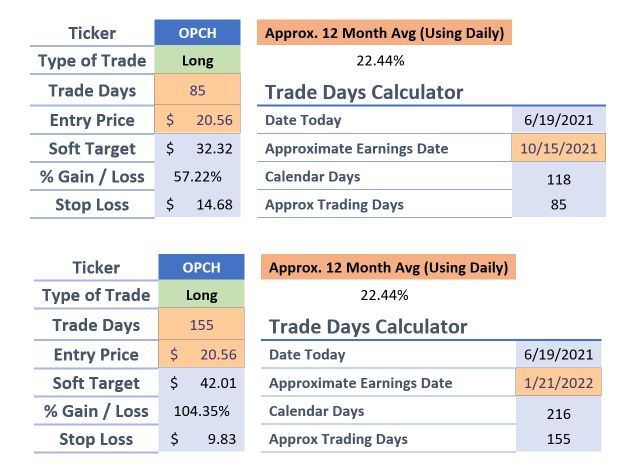Select the Calendar Days value 216
The width and height of the screenshot is (630, 473).
coord(558,412)
